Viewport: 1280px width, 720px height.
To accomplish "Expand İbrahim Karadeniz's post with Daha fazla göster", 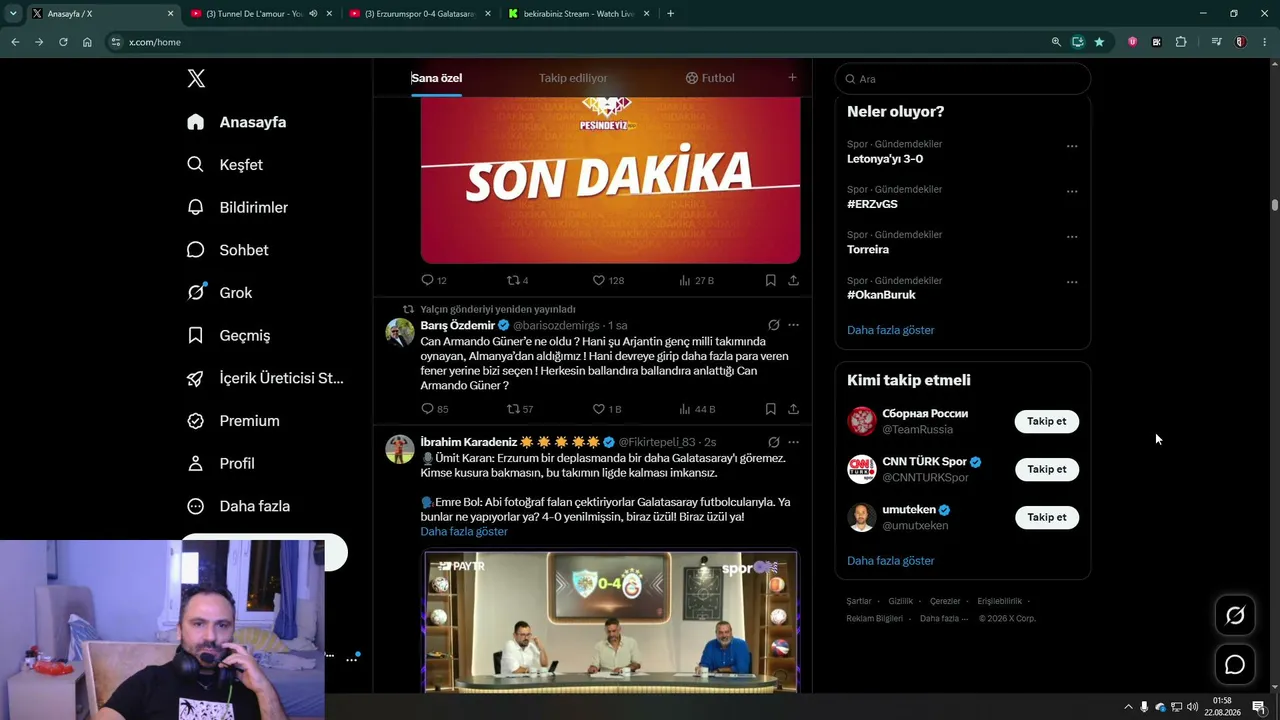I will [x=464, y=531].
